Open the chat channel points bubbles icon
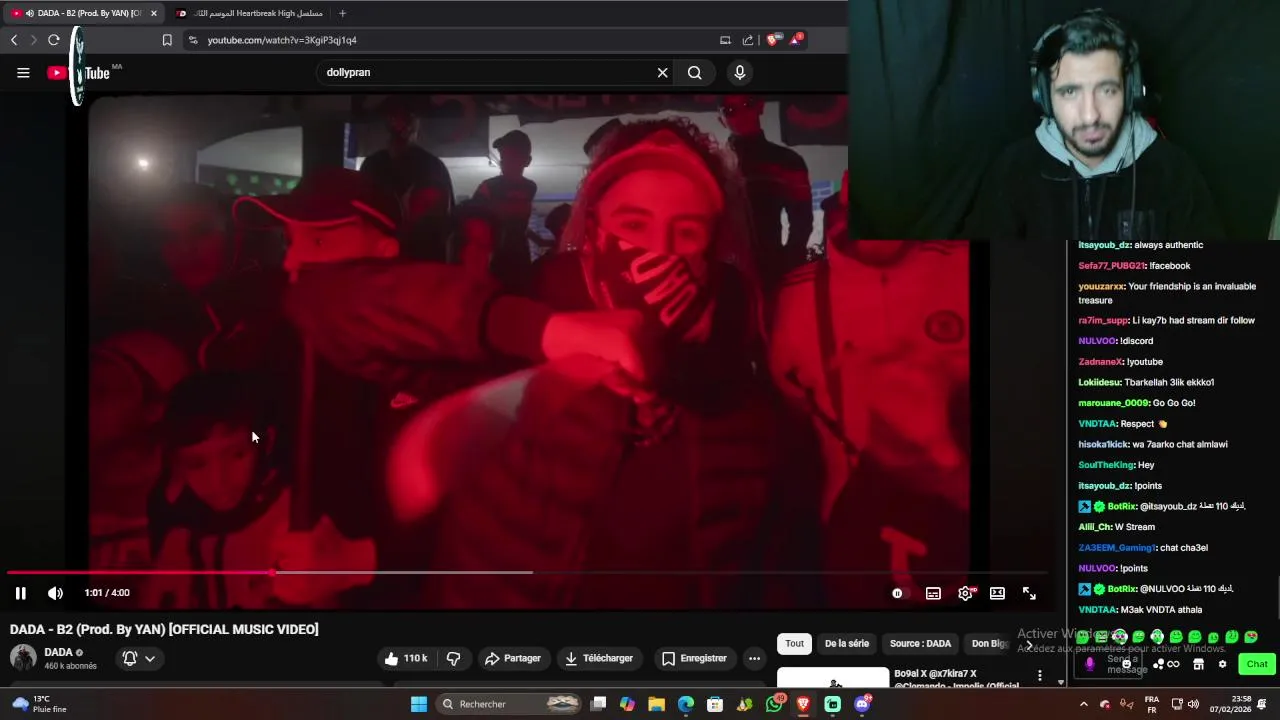Image resolution: width=1280 pixels, height=720 pixels. tap(1158, 665)
